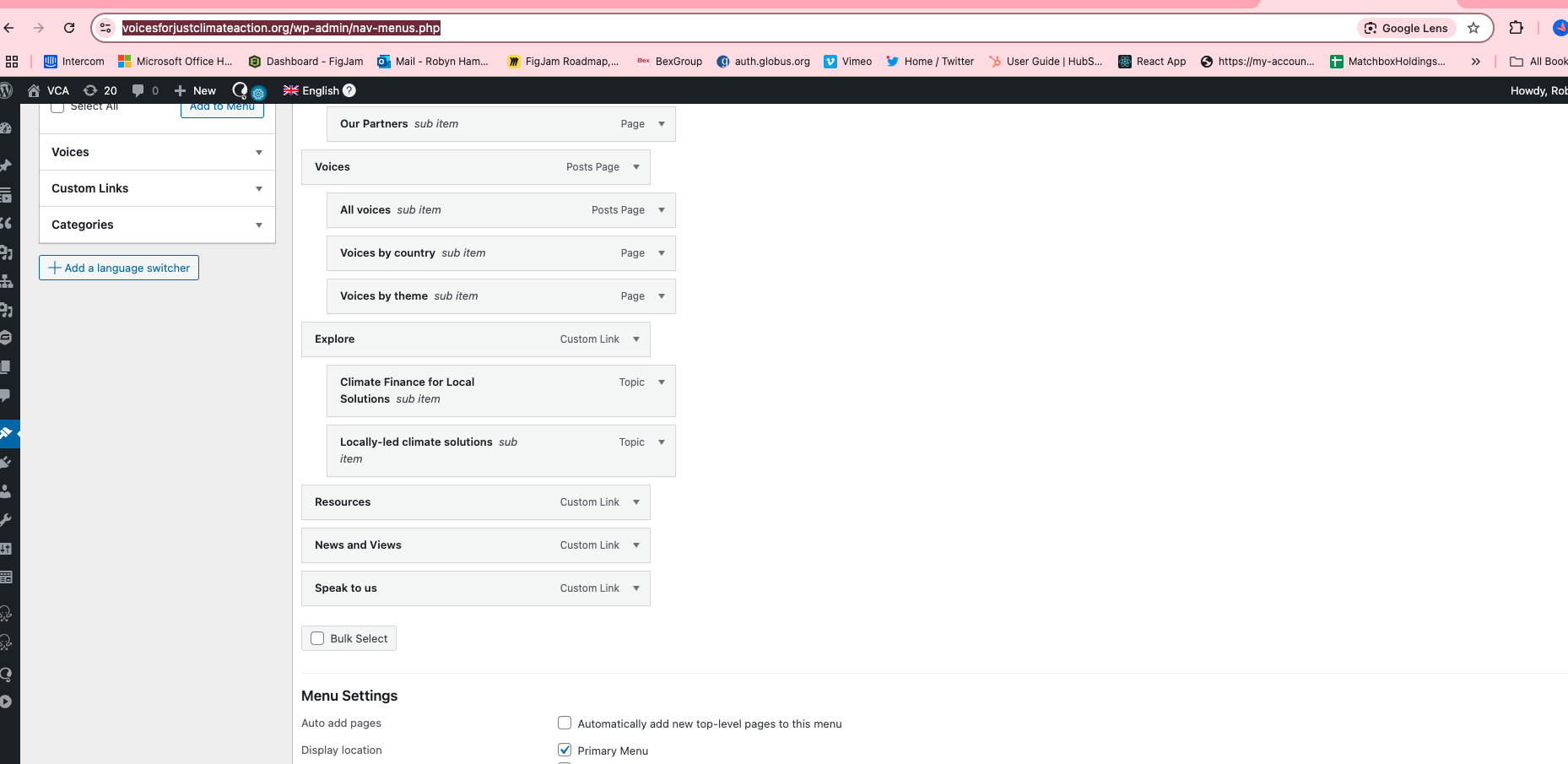This screenshot has width=1568, height=764.
Task: Click the help question mark beside English
Action: point(349,90)
